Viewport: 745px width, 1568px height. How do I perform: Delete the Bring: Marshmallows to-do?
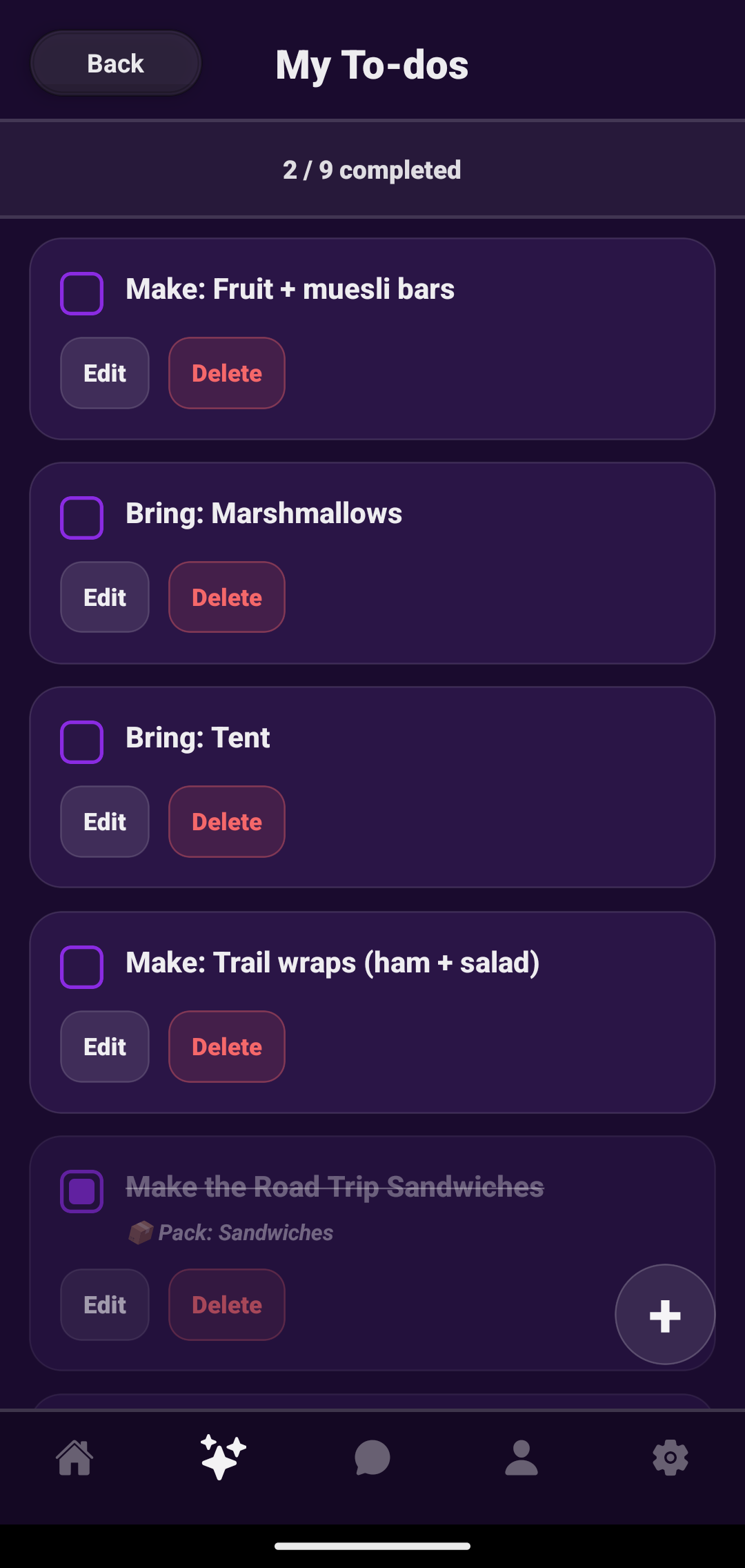[227, 598]
